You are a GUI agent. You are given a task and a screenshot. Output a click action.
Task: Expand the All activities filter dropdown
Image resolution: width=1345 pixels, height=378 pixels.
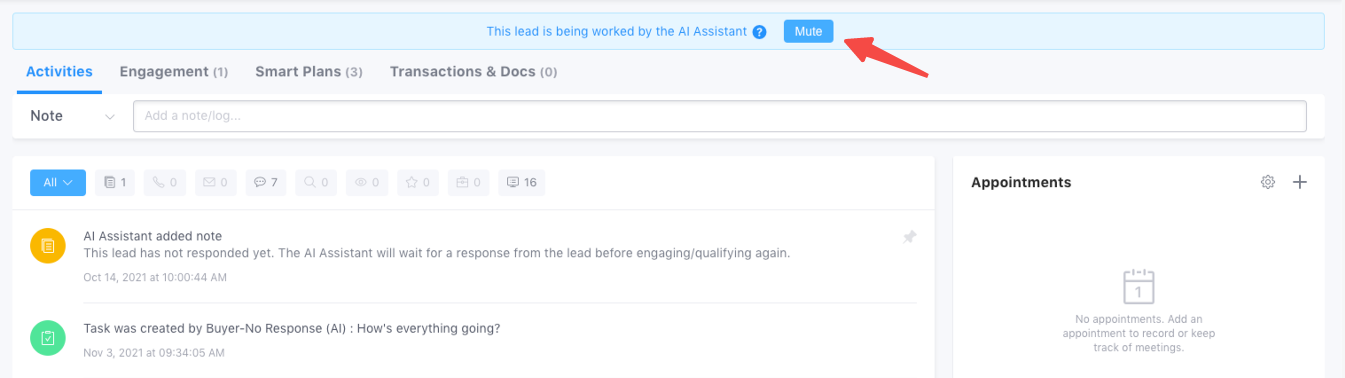point(58,183)
